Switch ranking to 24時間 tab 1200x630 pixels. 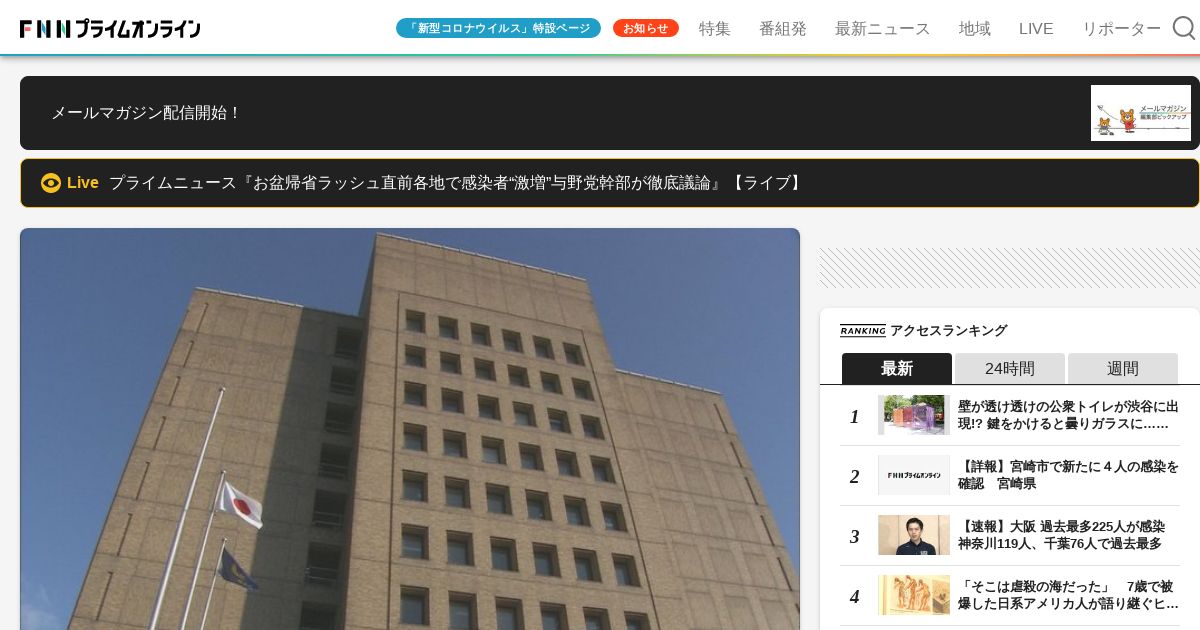coord(1010,368)
